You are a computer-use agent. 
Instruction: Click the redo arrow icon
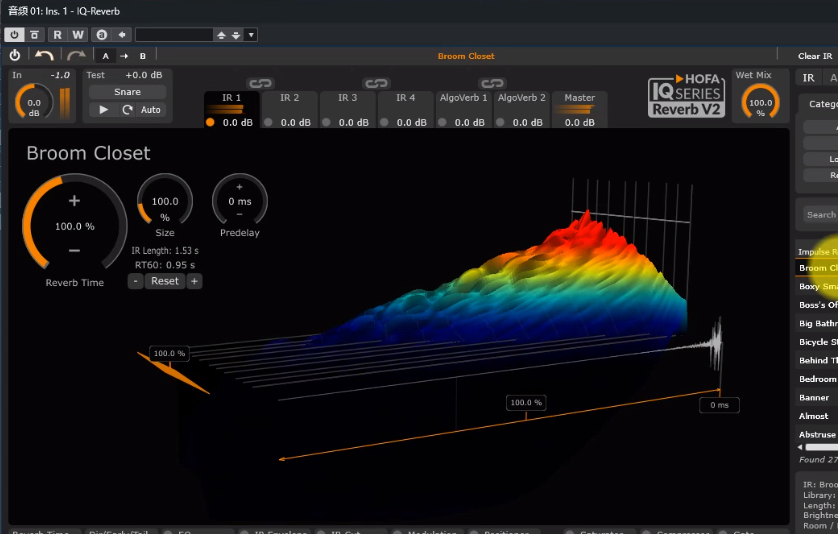point(76,56)
